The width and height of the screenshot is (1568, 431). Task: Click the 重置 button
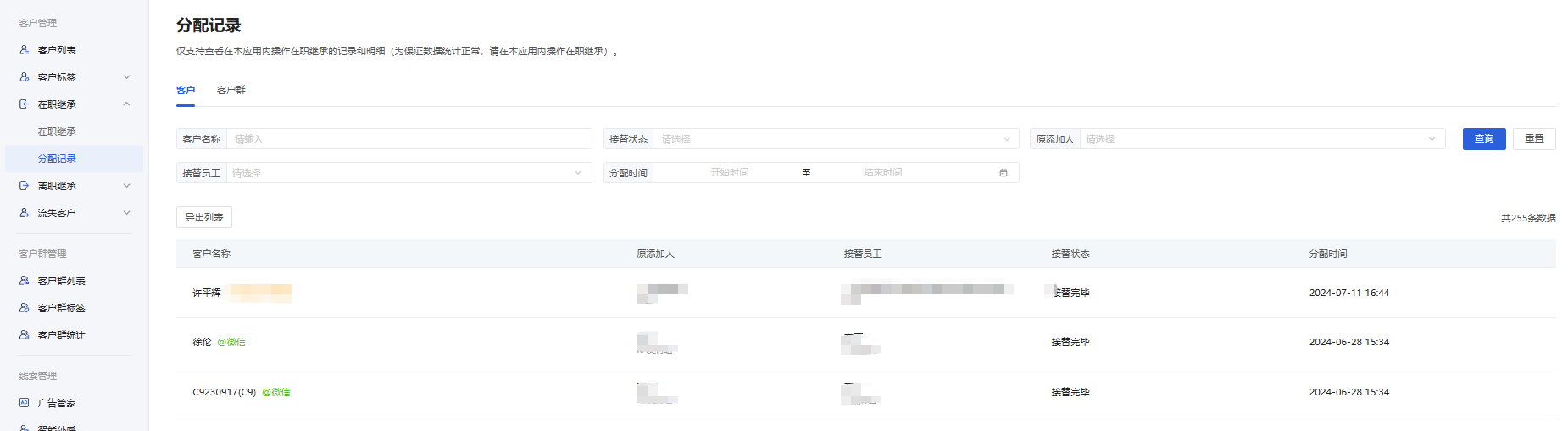pos(1534,139)
